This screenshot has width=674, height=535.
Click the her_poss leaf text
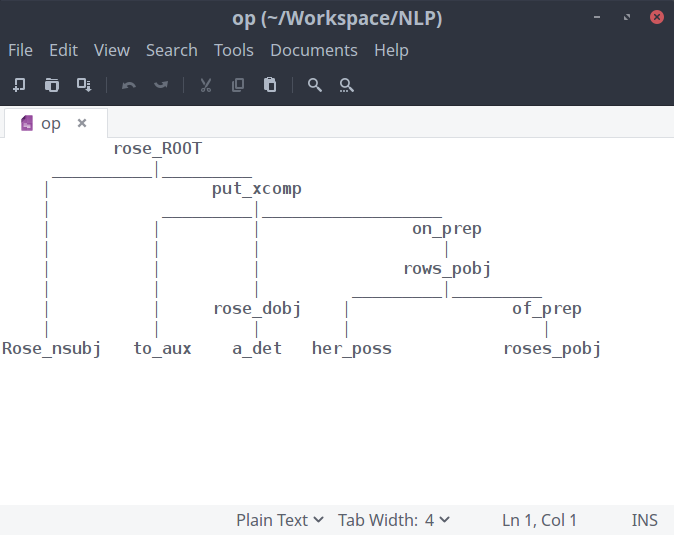352,349
